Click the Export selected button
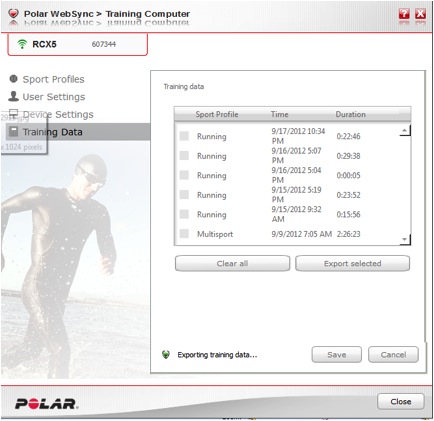Viewport: 434px width, 421px height. [352, 263]
